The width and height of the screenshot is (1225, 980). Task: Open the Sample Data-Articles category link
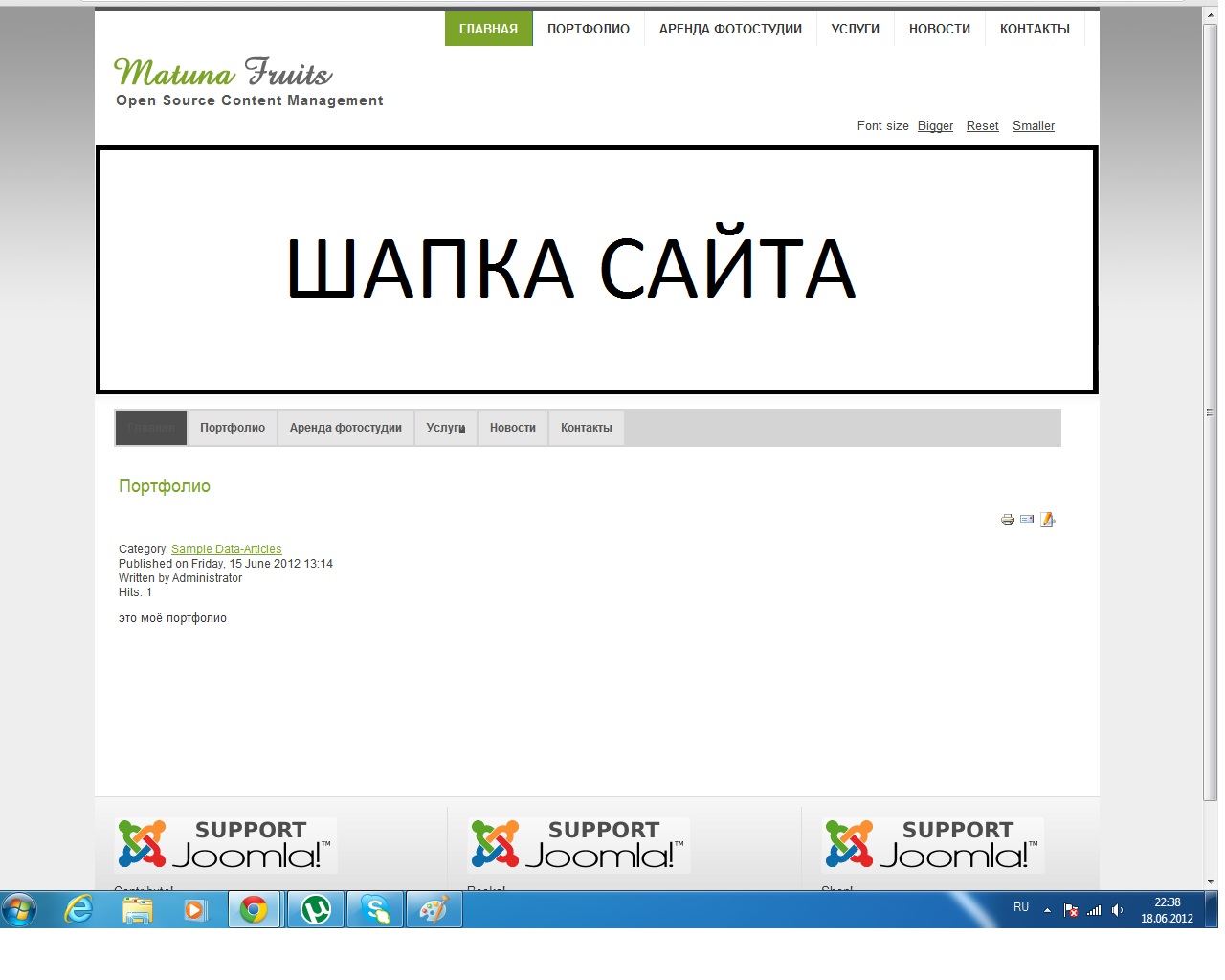click(x=226, y=549)
